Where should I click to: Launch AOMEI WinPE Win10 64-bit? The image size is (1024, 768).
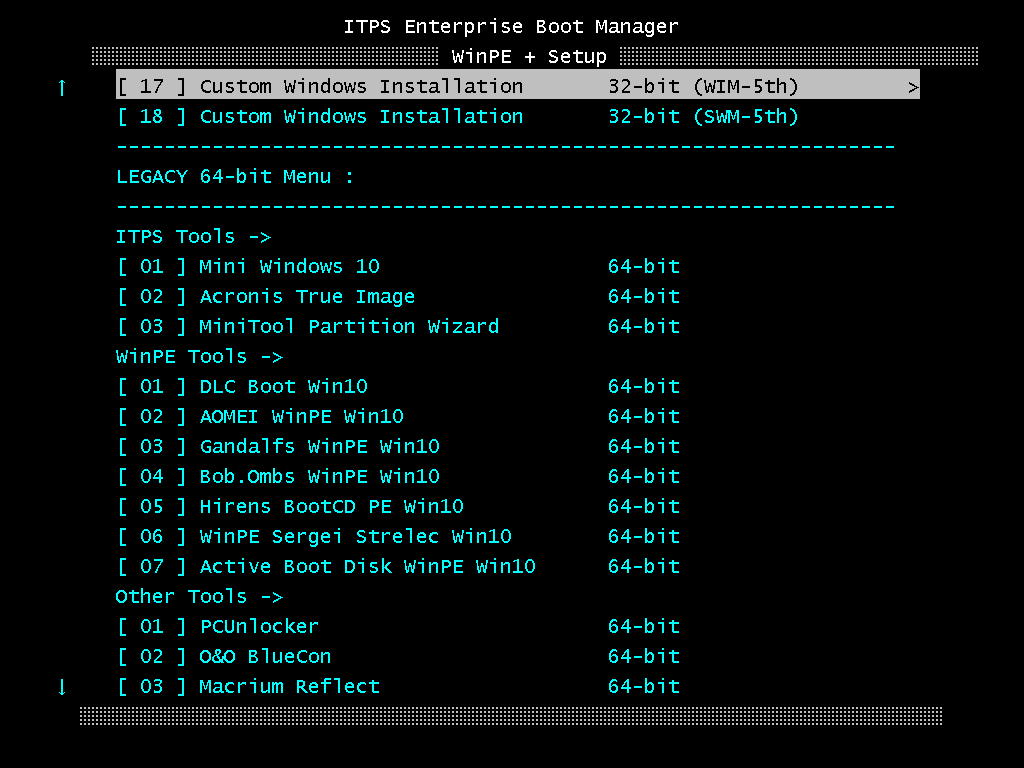pyautogui.click(x=398, y=417)
